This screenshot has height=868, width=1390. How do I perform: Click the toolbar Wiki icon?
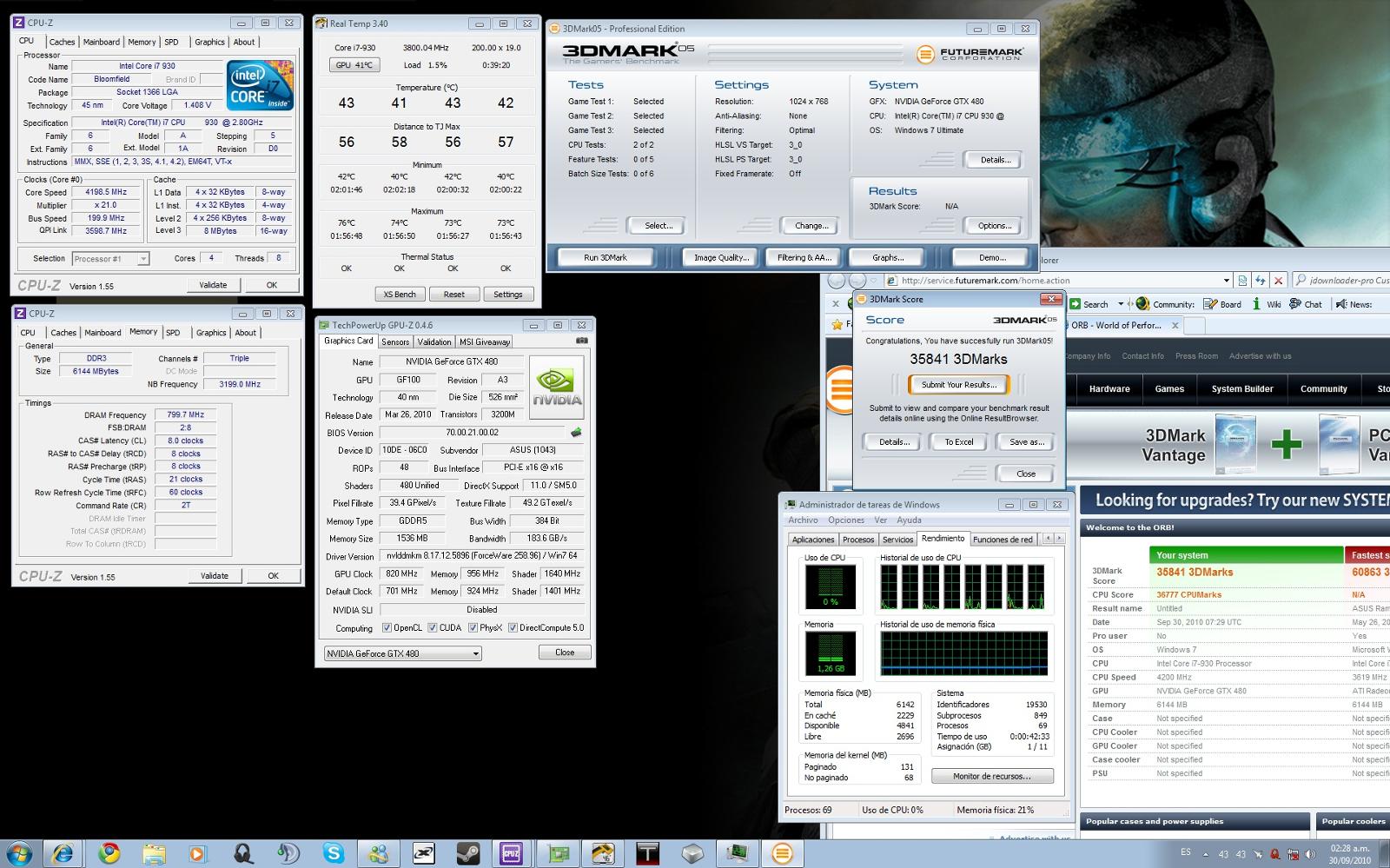click(x=1256, y=304)
